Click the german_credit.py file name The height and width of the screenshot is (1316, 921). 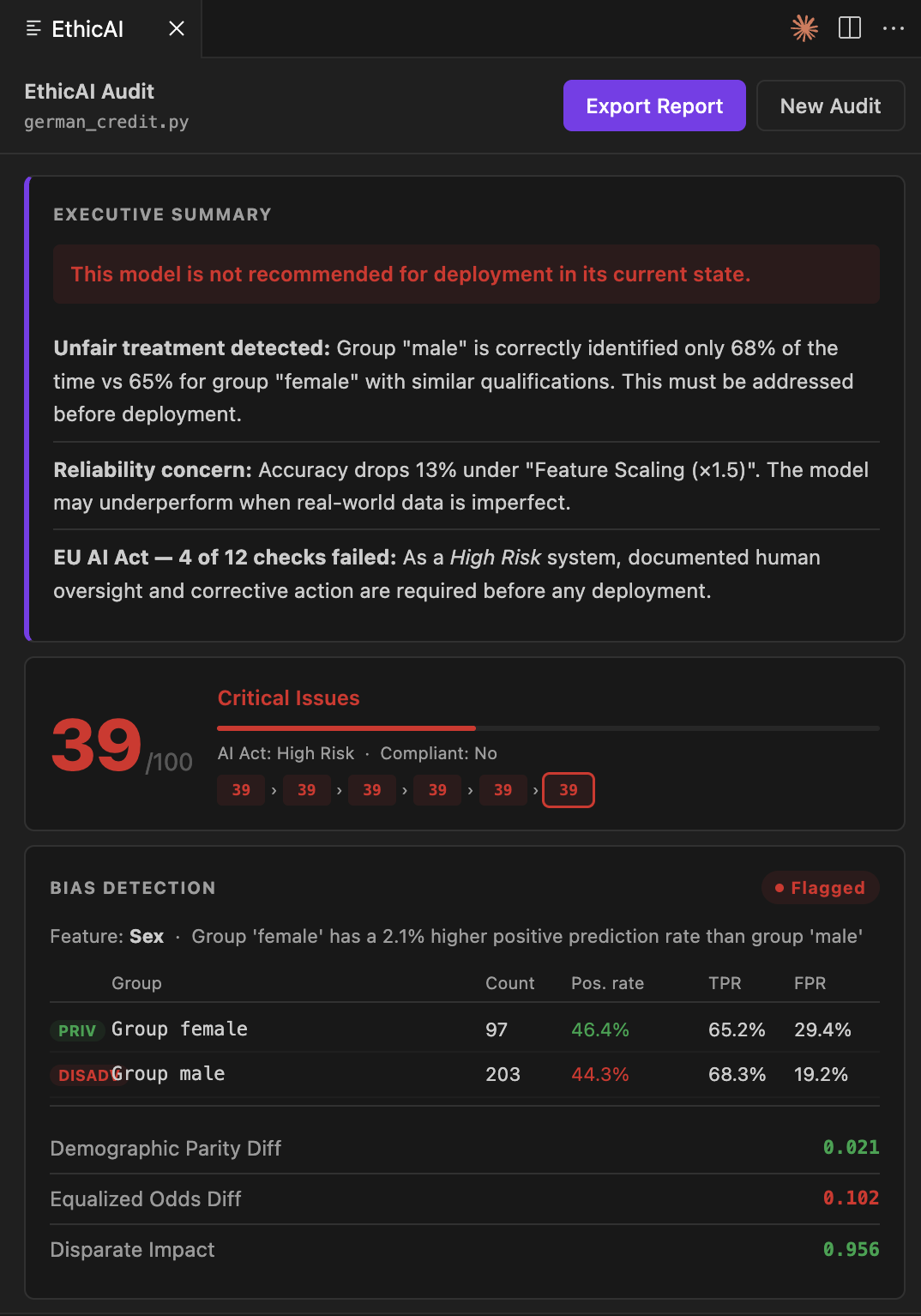coord(106,122)
